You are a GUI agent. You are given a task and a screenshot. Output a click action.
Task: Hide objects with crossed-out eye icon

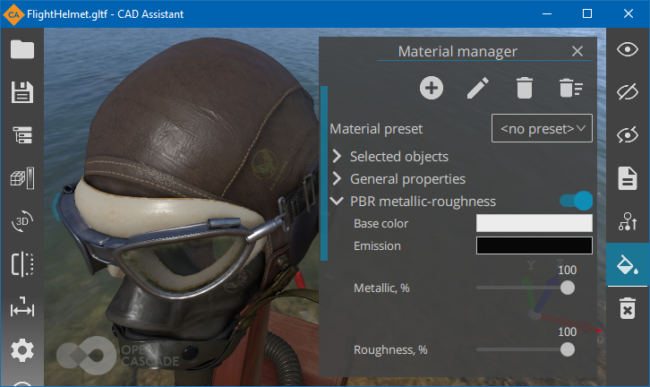(627, 92)
